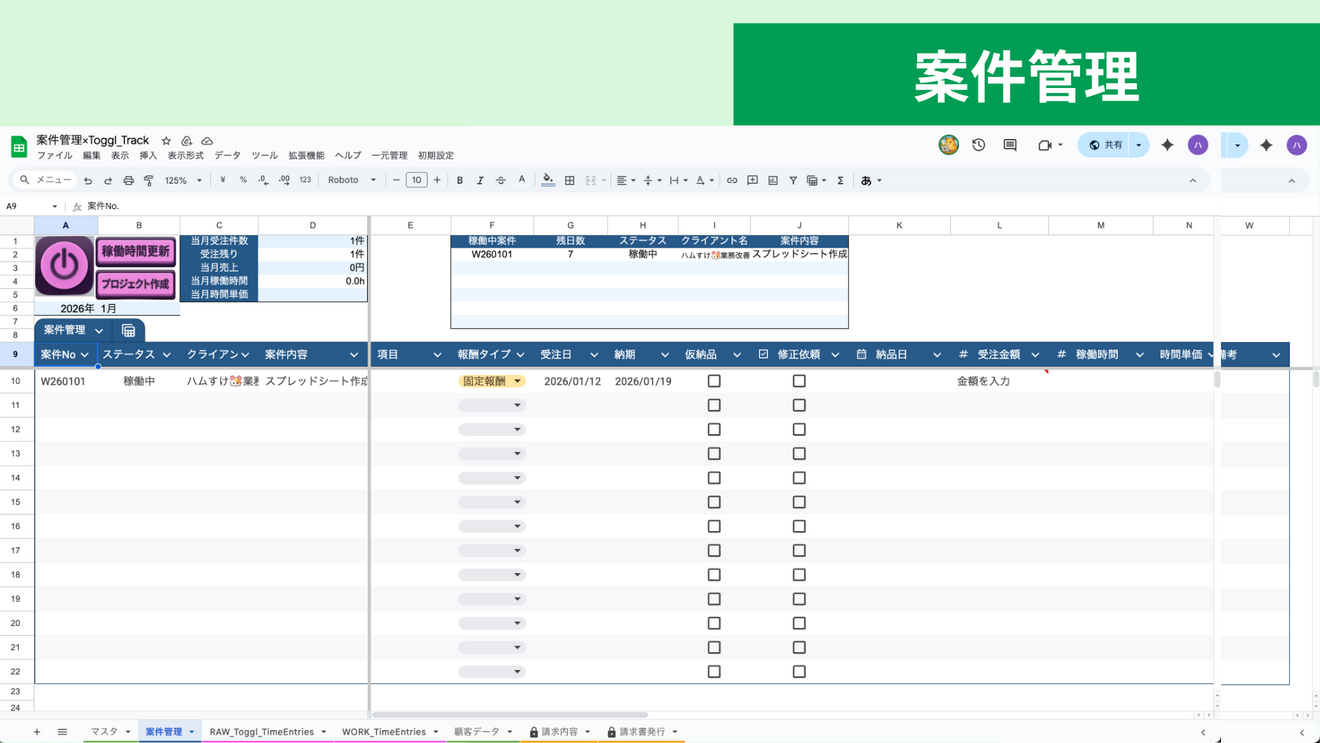Insert a comment from the toolbar

(753, 181)
